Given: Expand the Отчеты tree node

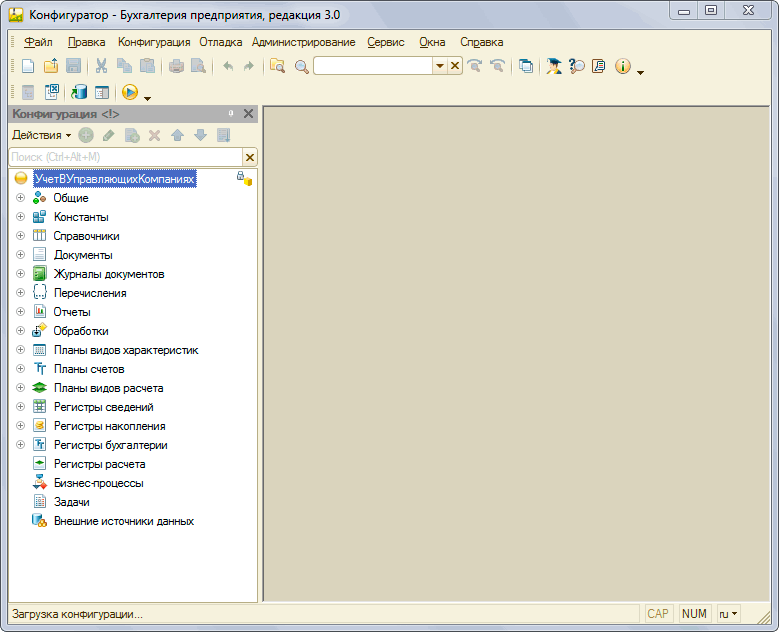Looking at the screenshot, I should click(x=20, y=312).
